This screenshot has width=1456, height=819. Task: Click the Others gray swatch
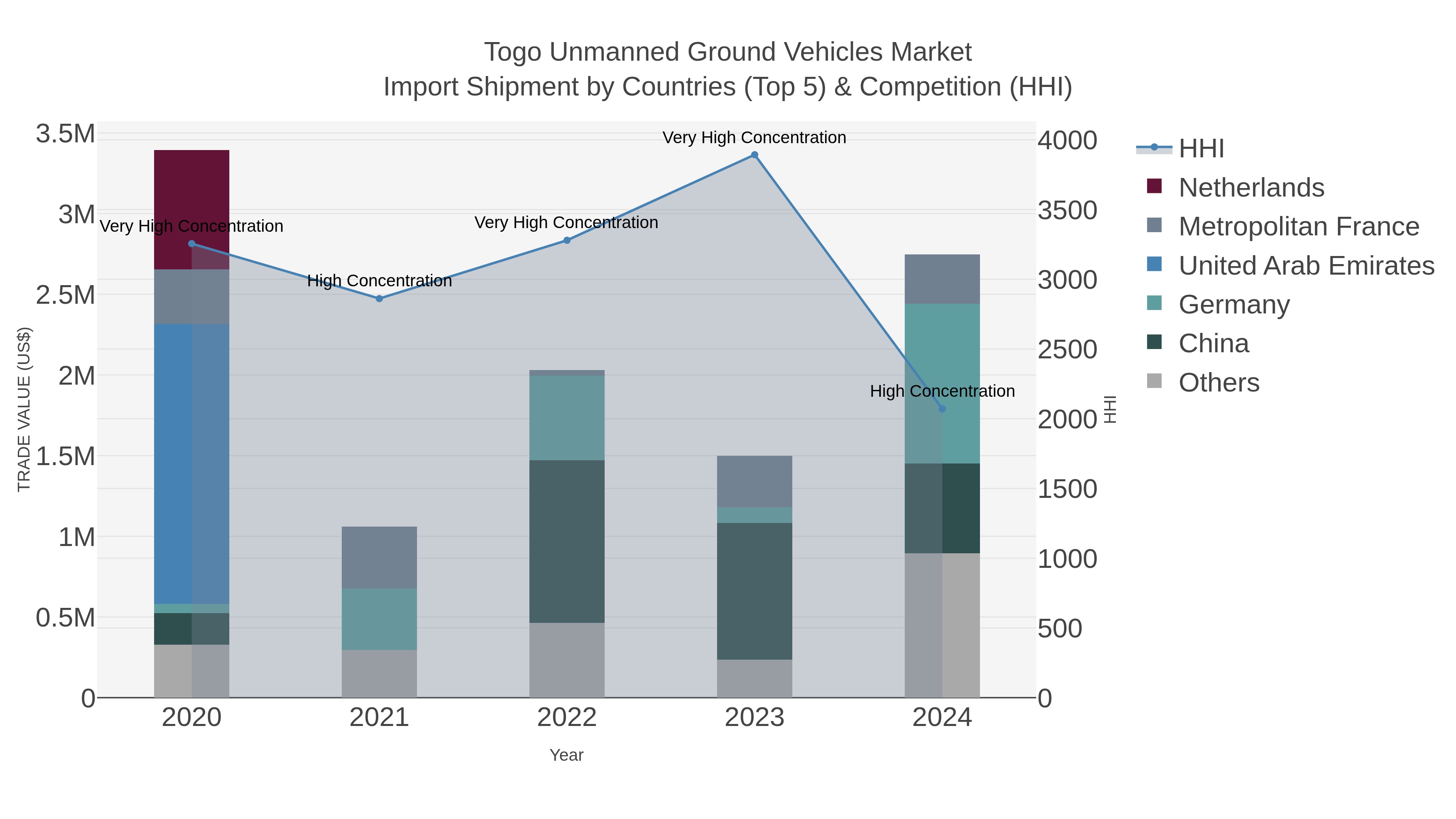coord(1154,381)
